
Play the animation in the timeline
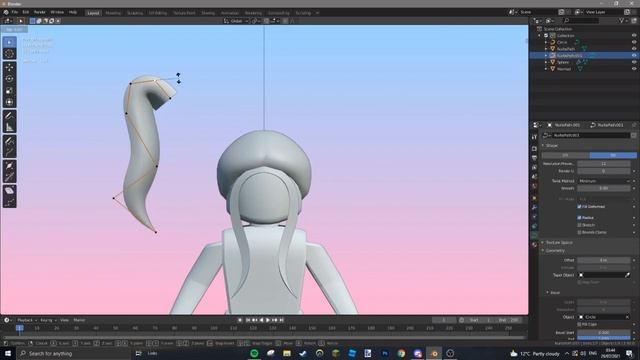click(x=268, y=320)
